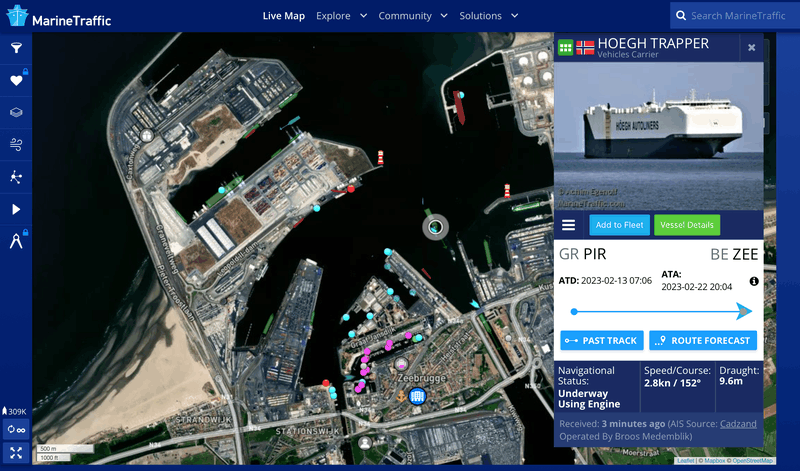This screenshot has width=800, height=471.
Task: Open density maps network icon
Action: tap(16, 177)
